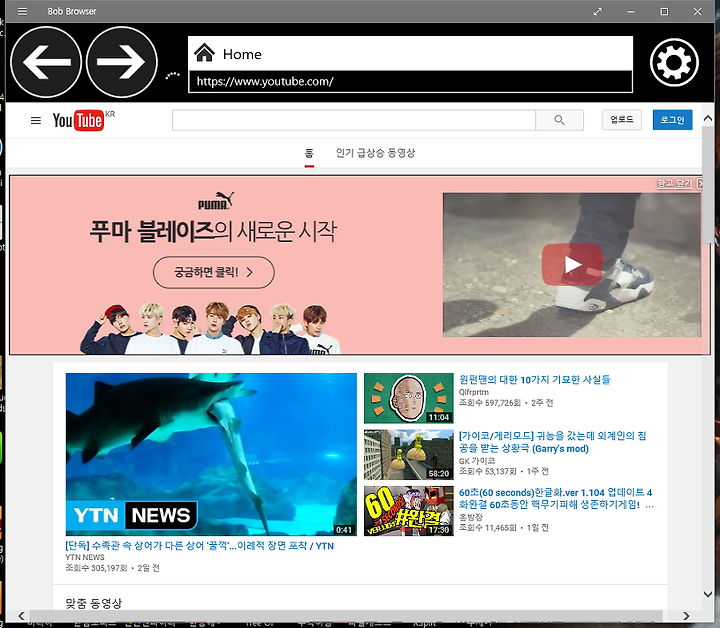Toggle full-screen expand arrows in title bar
Viewport: 720px width, 628px height.
(x=598, y=11)
